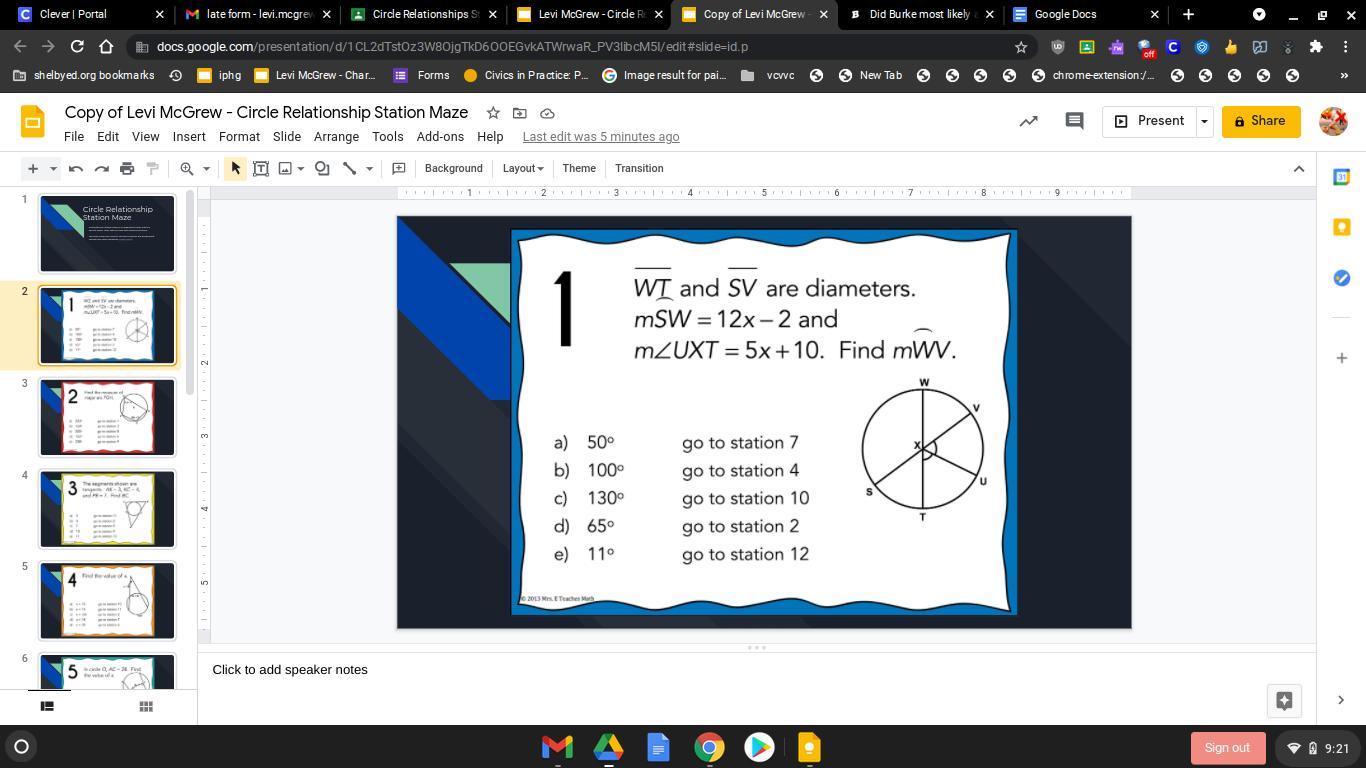Screen dimensions: 1366x768
Task: Expand the zoom level dropdown arrow
Action: click(x=207, y=168)
